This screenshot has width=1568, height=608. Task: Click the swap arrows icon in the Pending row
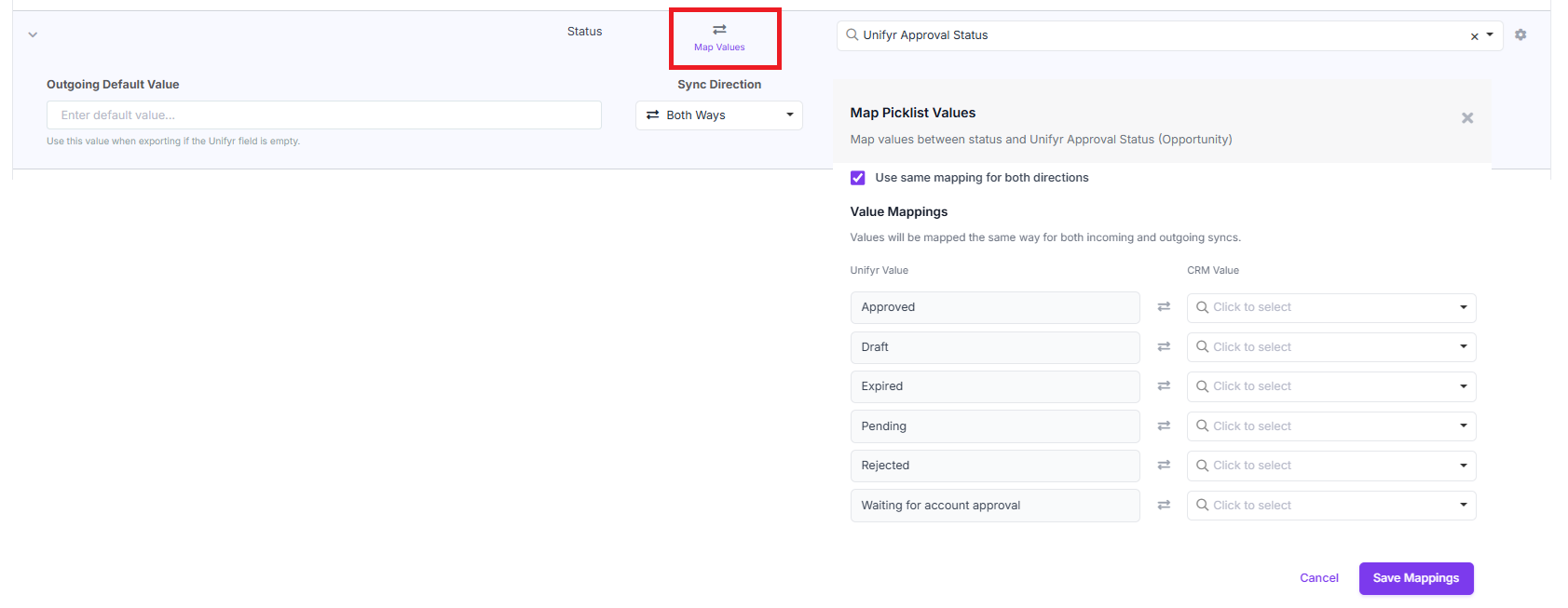coord(1164,426)
